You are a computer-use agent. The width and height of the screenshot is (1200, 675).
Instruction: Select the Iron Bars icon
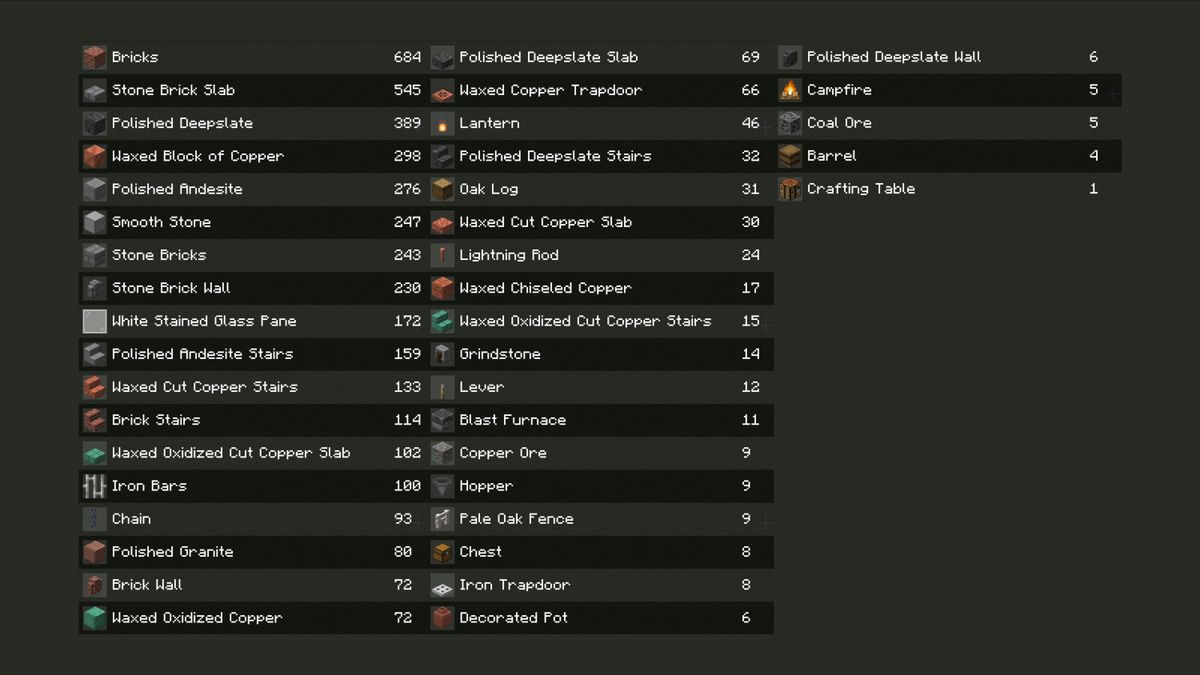(94, 486)
